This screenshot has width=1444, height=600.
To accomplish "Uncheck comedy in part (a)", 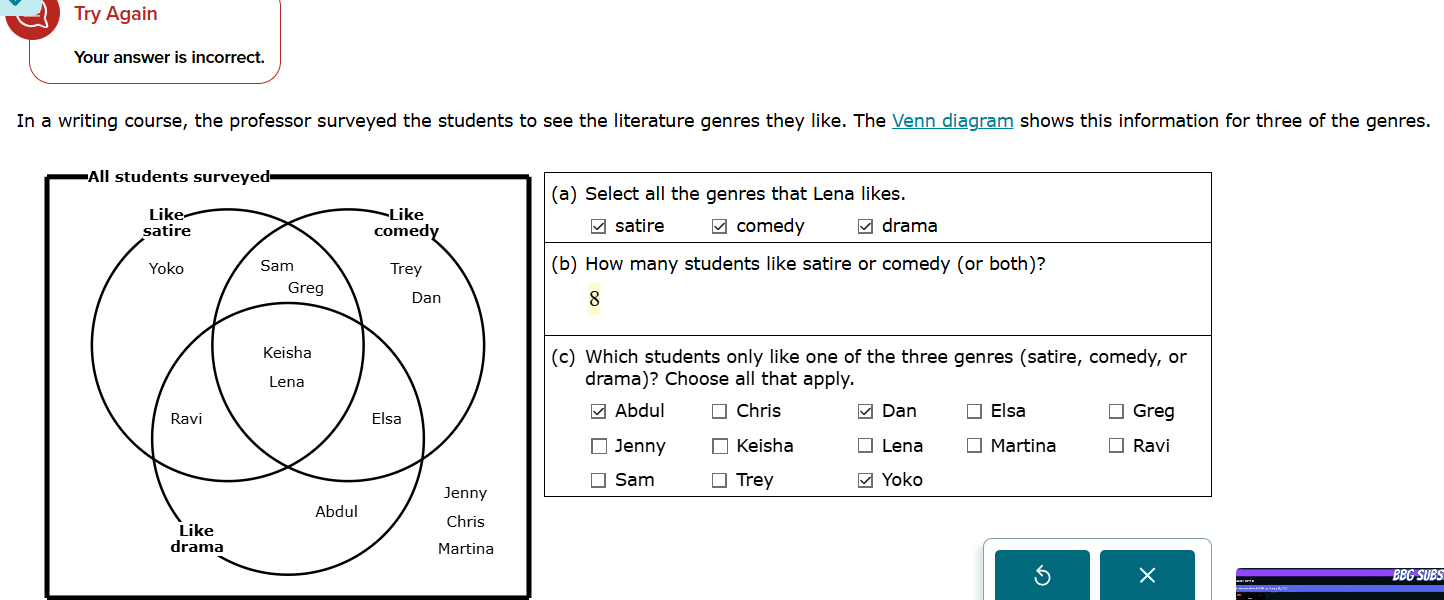I will pos(719,225).
